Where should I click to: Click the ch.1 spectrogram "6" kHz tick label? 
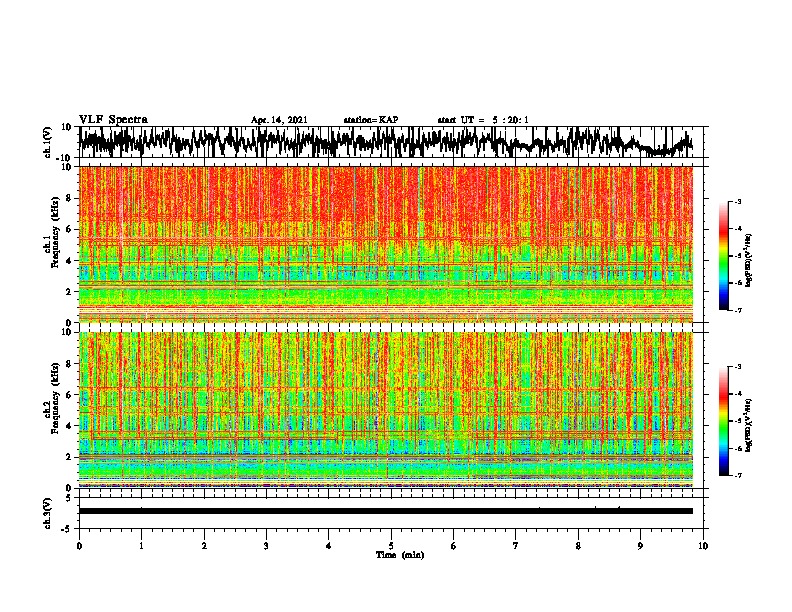[69, 229]
